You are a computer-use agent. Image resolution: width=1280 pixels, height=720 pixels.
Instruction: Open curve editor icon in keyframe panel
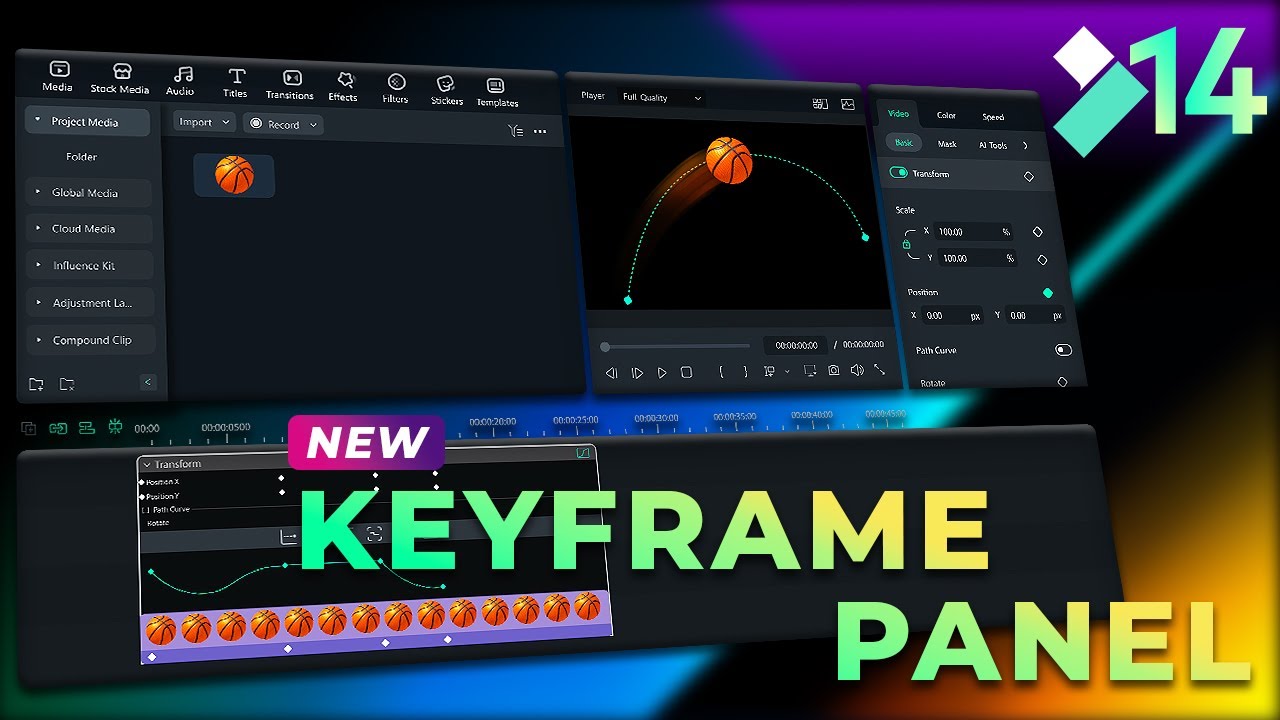[x=585, y=453]
